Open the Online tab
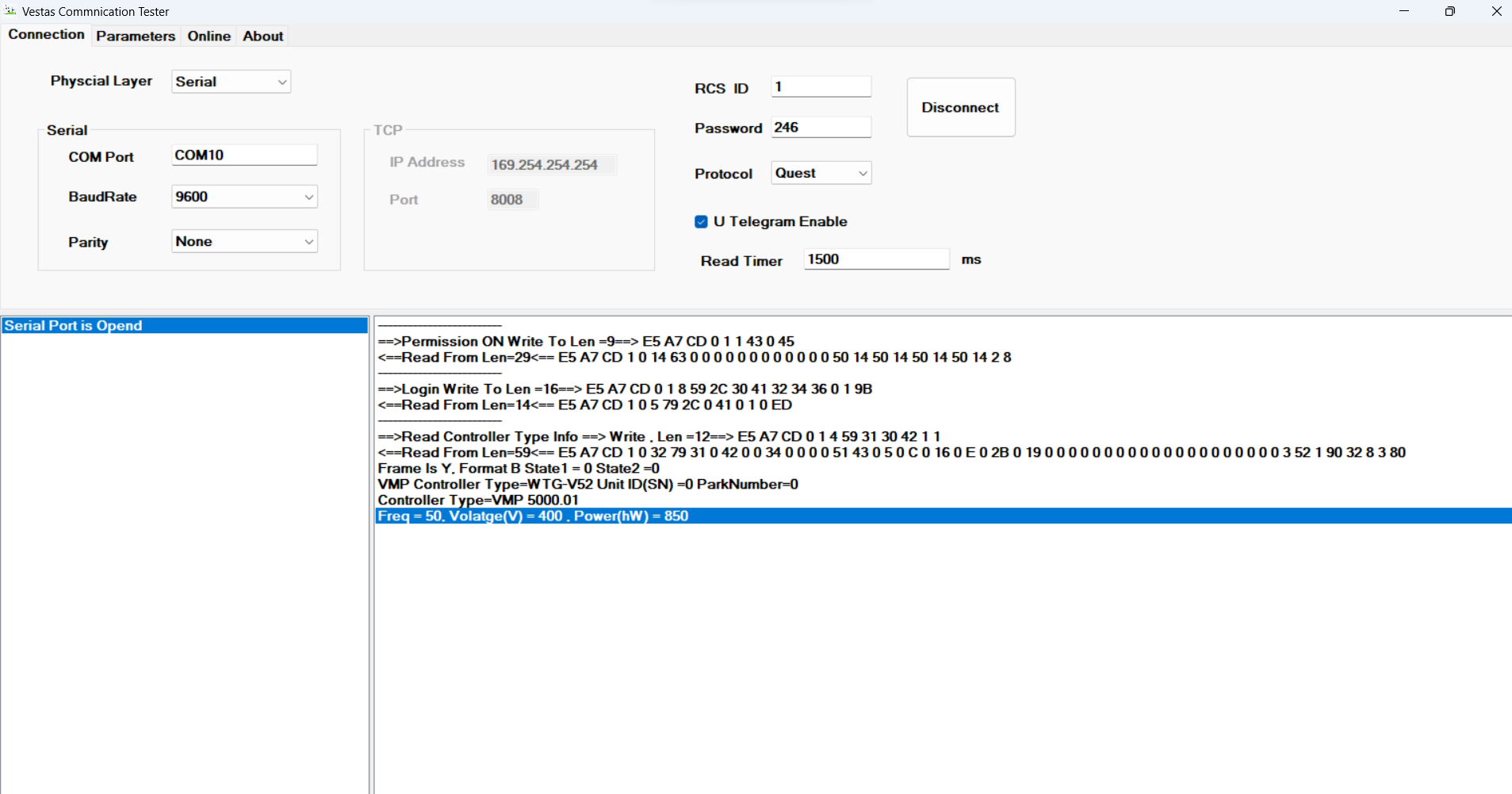1512x794 pixels. (209, 36)
